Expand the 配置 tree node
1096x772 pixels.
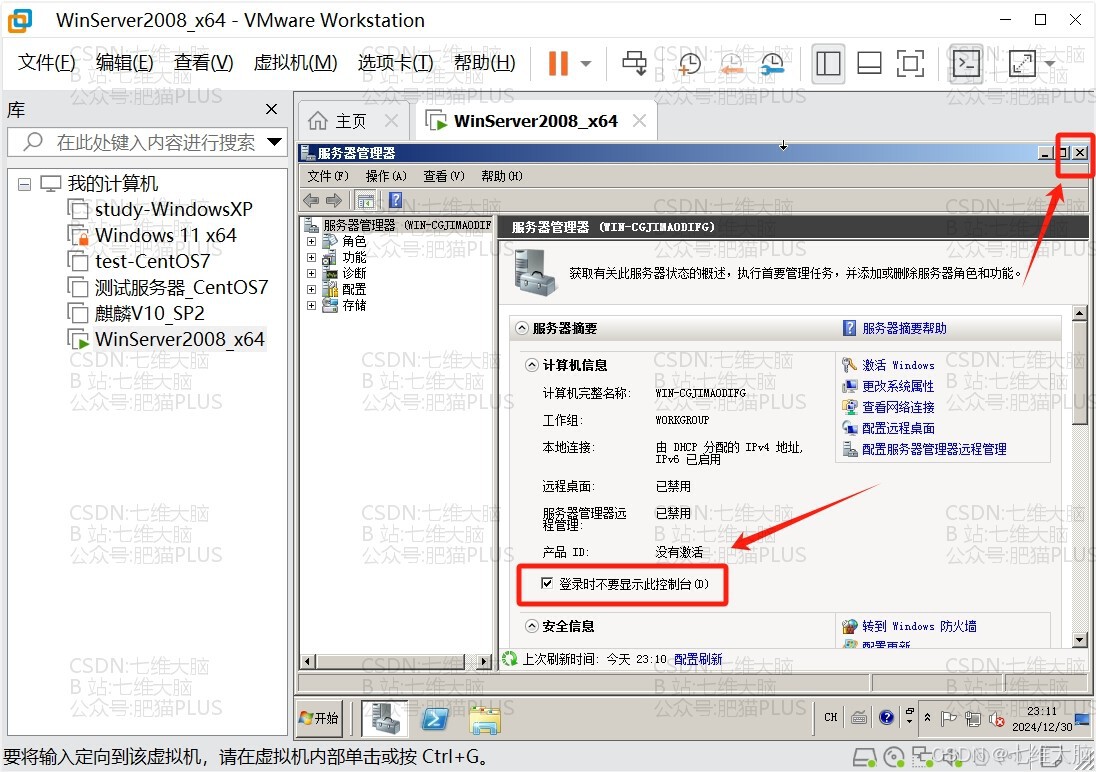pyautogui.click(x=312, y=290)
